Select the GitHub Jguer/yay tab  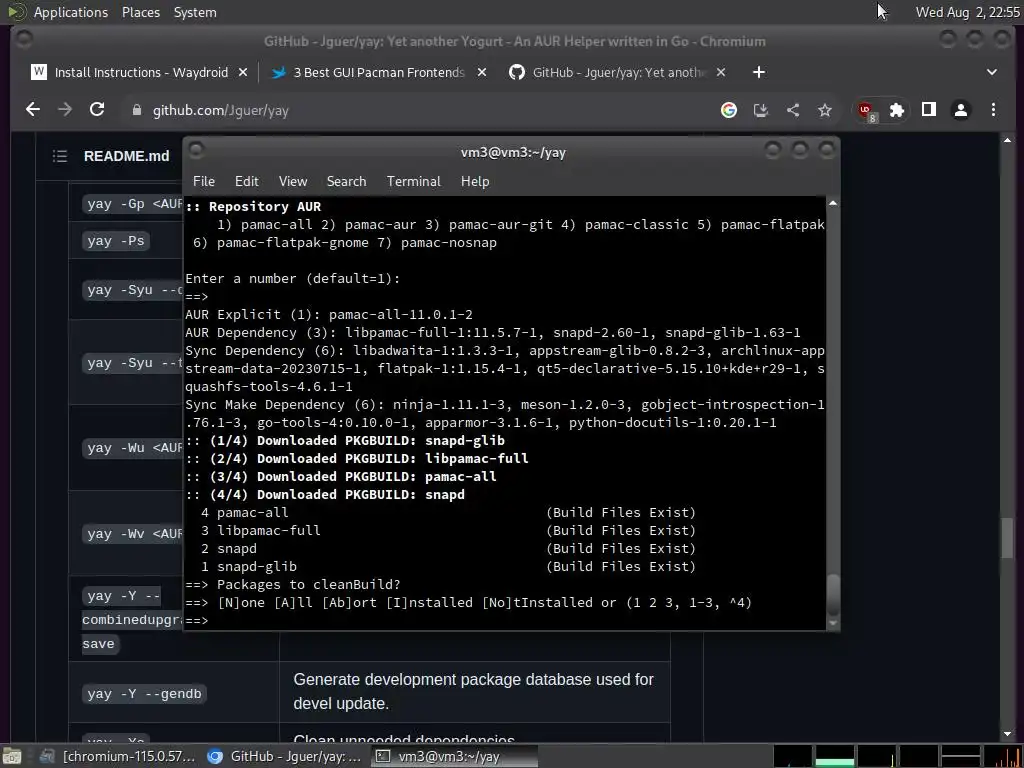(x=617, y=72)
